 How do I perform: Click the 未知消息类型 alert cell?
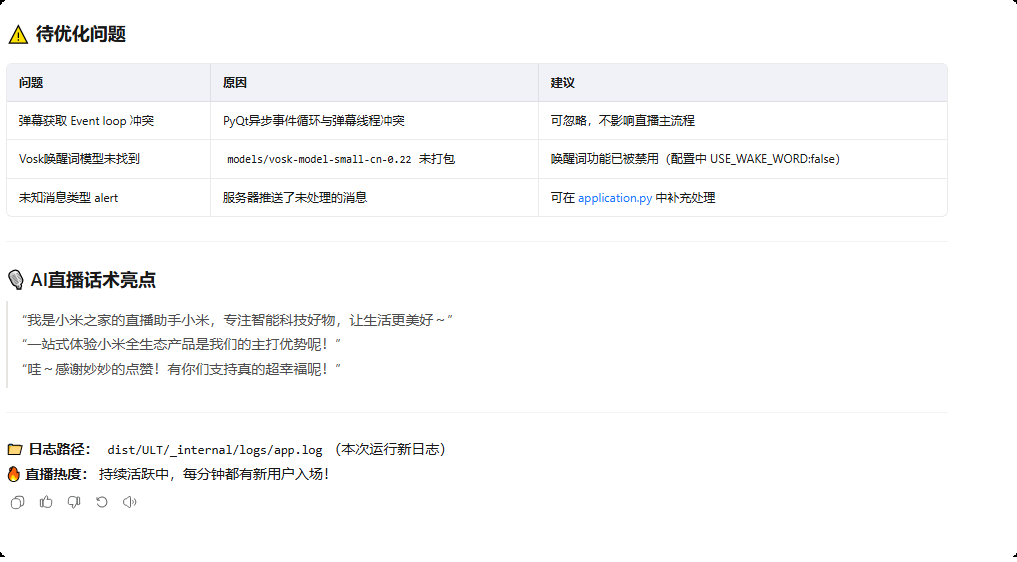[x=68, y=198]
